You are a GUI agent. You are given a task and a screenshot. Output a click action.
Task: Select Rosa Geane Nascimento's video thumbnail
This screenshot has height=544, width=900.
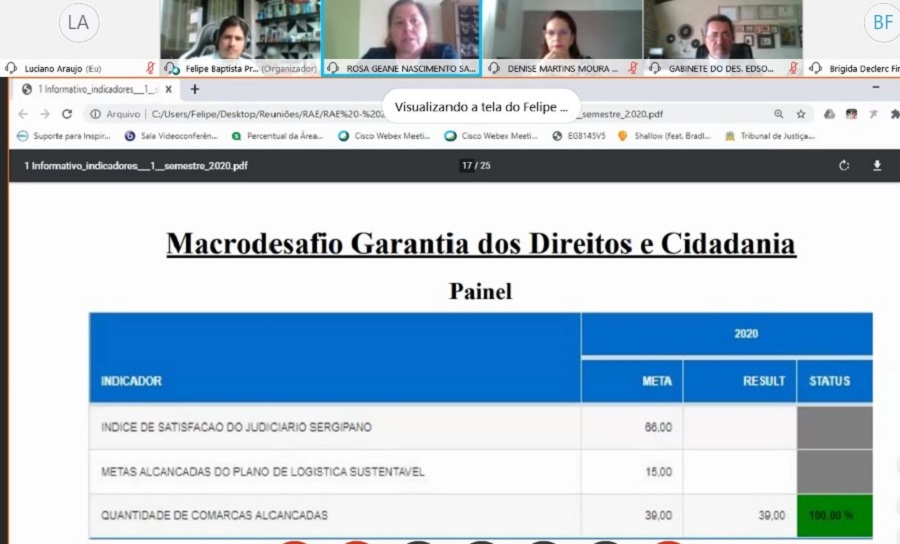point(401,30)
